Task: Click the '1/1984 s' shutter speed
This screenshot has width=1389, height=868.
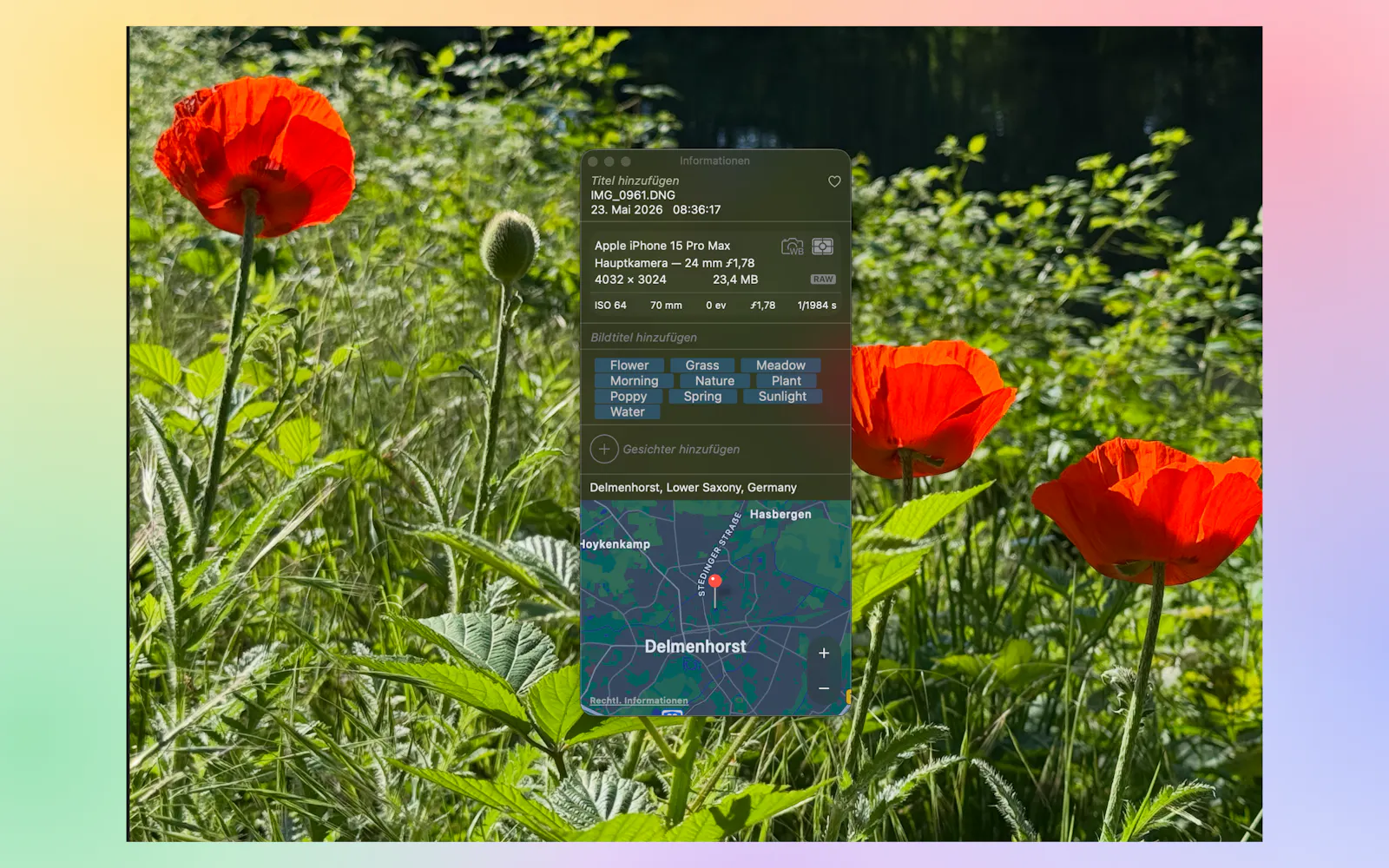Action: (x=817, y=306)
